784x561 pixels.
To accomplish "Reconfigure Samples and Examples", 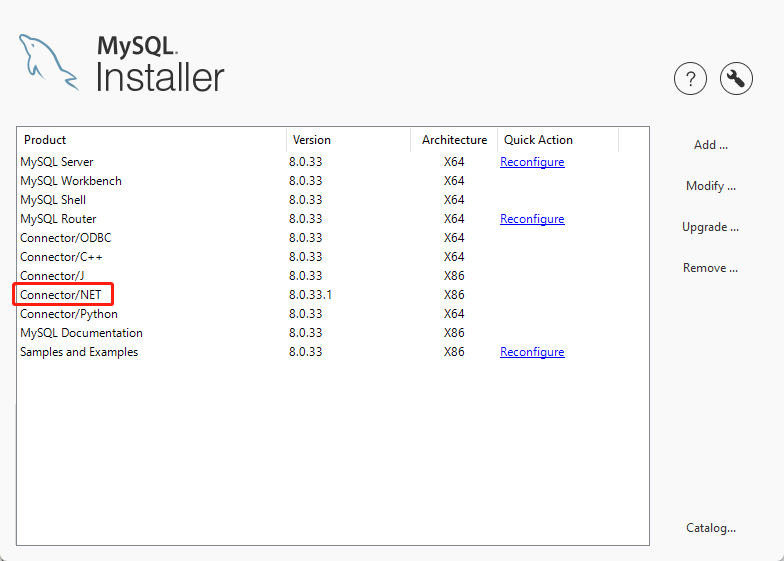I will point(532,352).
